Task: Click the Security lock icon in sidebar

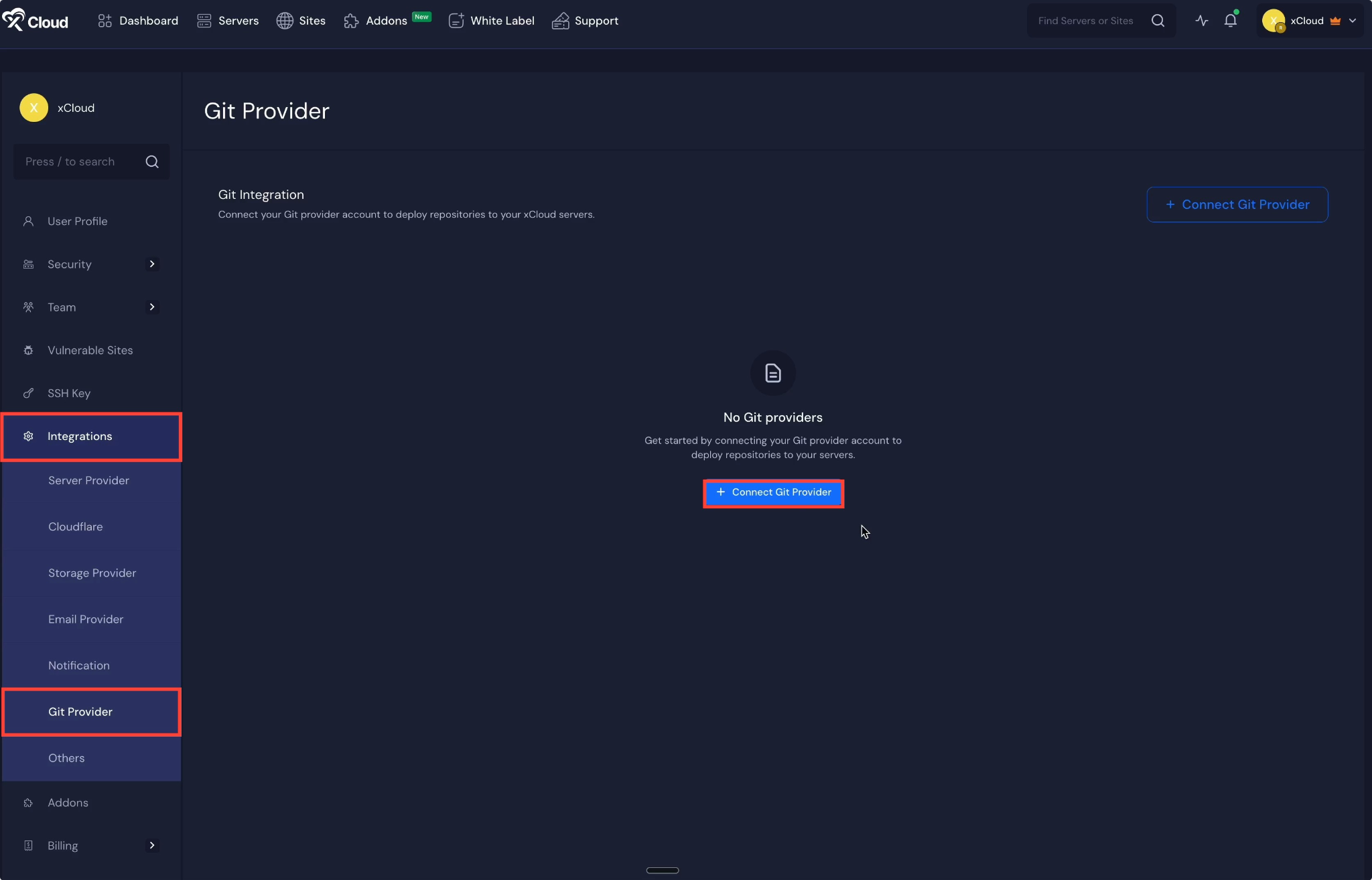Action: pos(28,264)
